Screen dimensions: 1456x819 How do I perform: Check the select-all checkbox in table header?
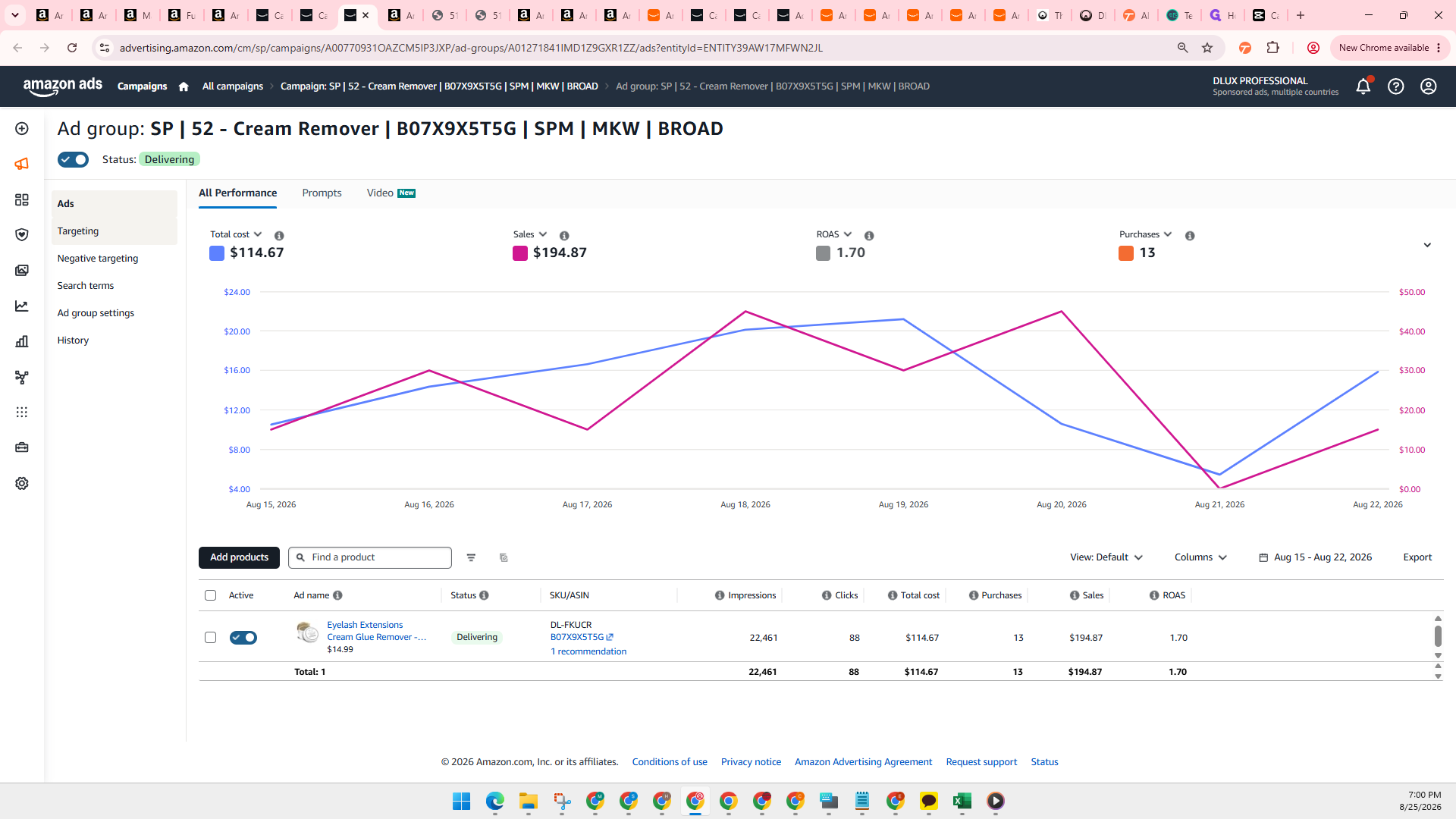211,595
